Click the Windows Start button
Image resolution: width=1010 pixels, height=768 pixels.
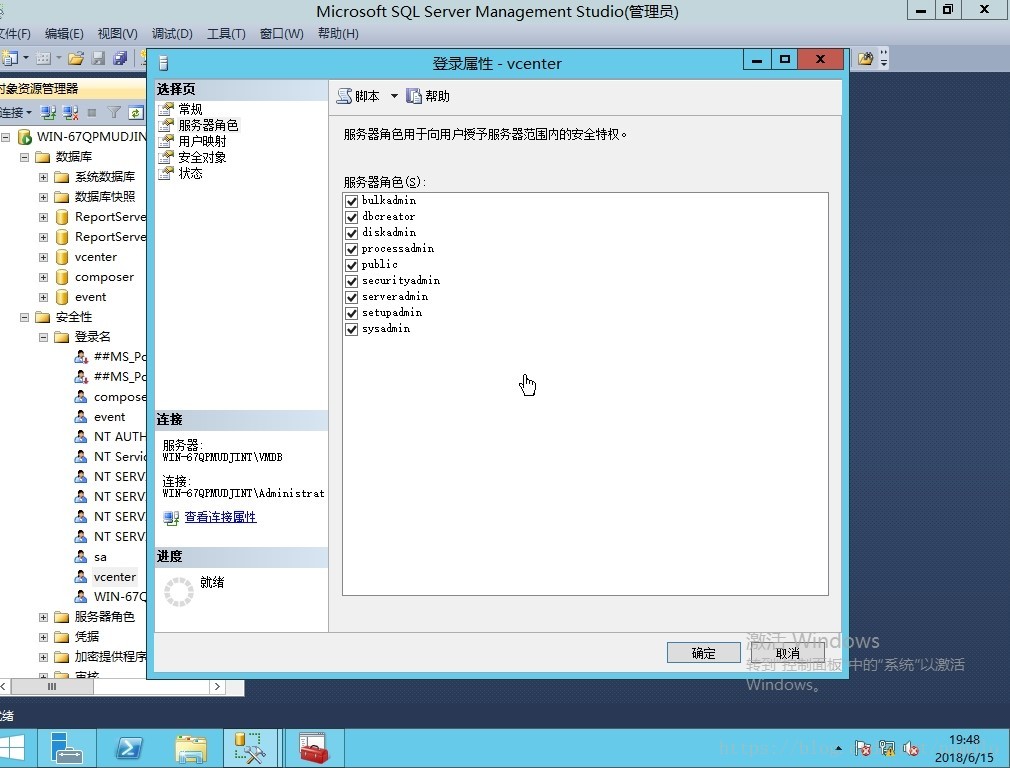tap(12, 748)
